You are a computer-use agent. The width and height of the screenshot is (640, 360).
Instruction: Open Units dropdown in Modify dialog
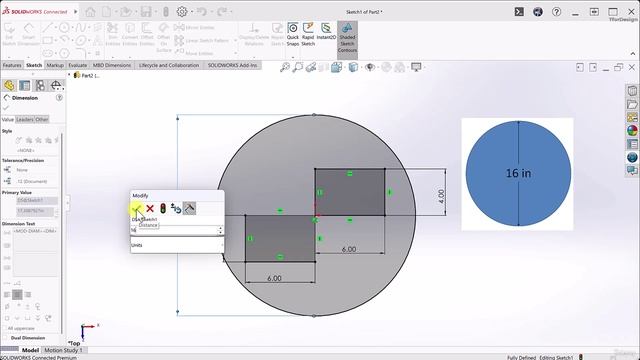tap(177, 245)
